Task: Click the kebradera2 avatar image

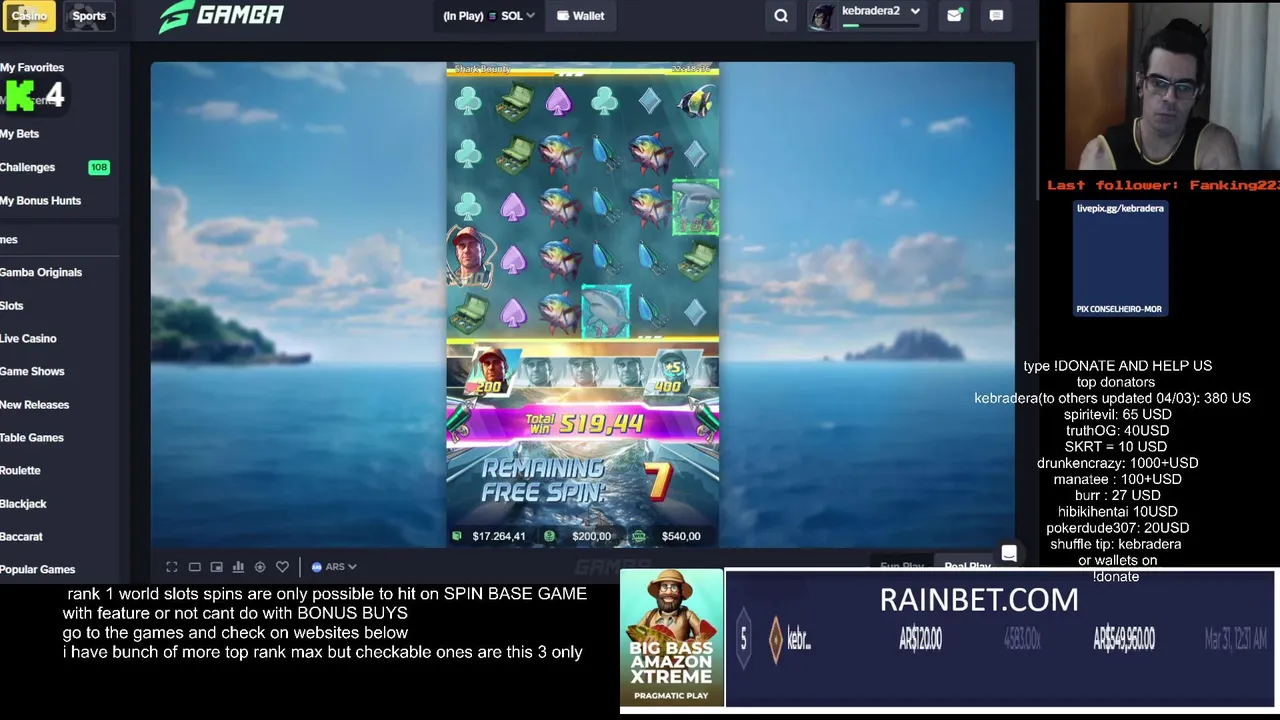Action: pos(822,16)
